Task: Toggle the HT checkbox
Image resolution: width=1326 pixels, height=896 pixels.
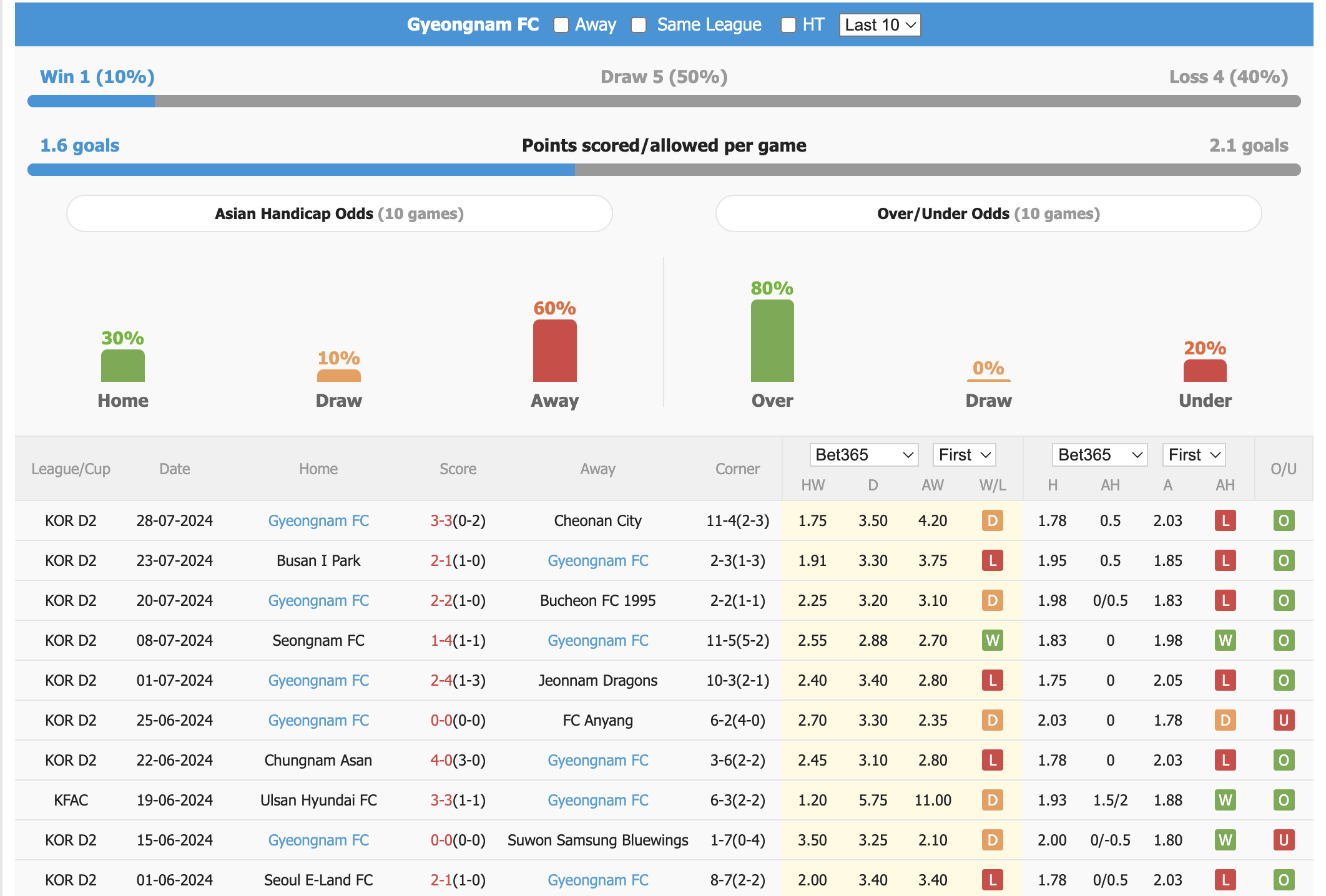Action: pos(788,25)
